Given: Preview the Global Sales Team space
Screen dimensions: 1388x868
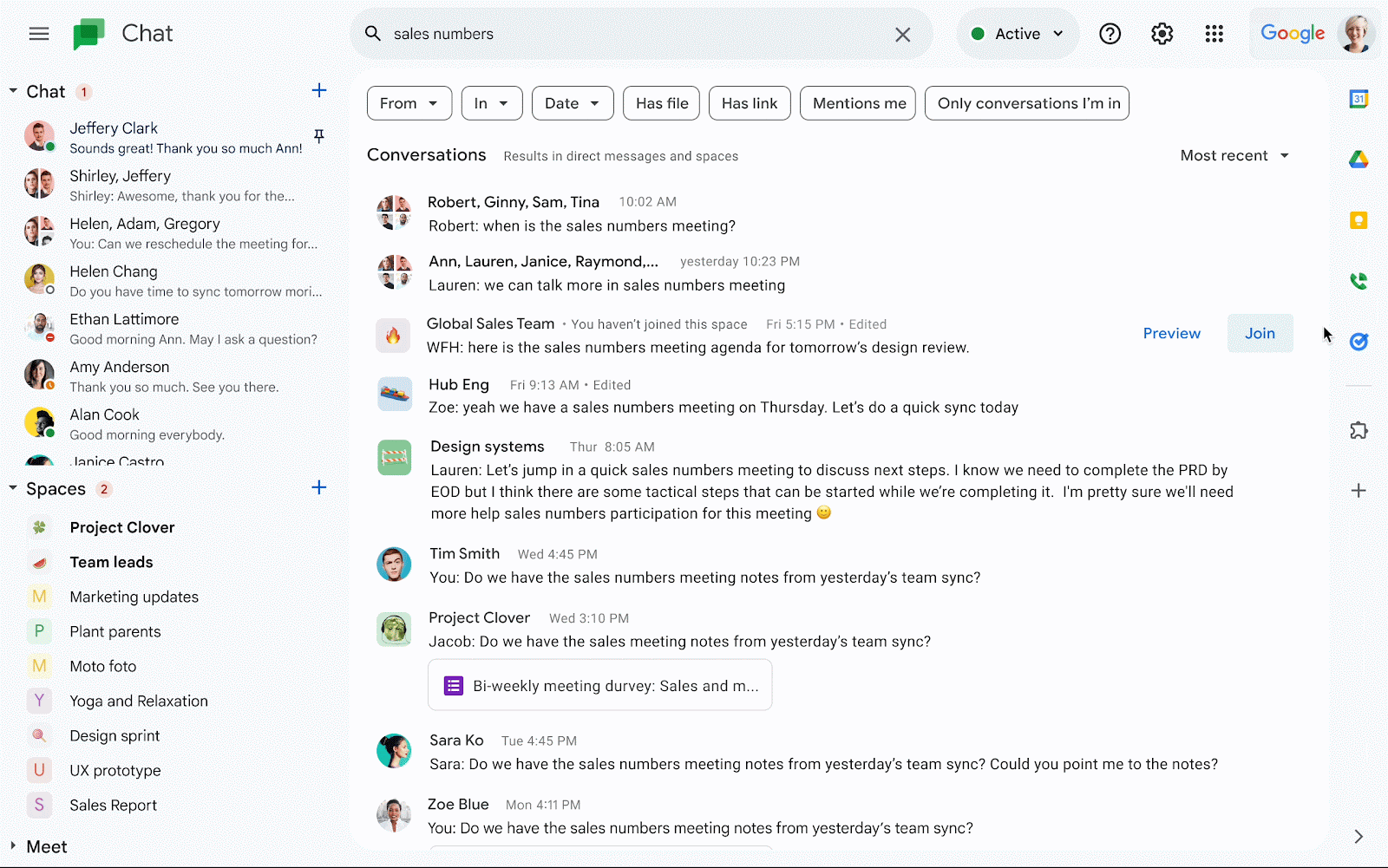Looking at the screenshot, I should pos(1171,333).
